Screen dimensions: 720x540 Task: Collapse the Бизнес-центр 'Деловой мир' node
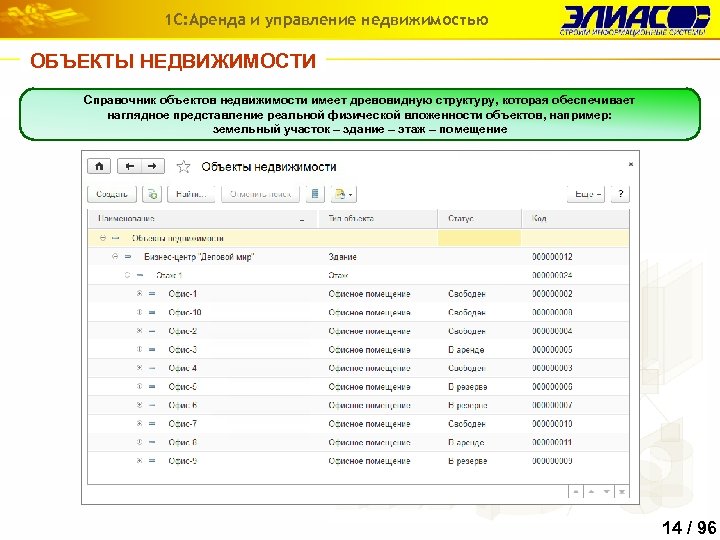pos(115,257)
